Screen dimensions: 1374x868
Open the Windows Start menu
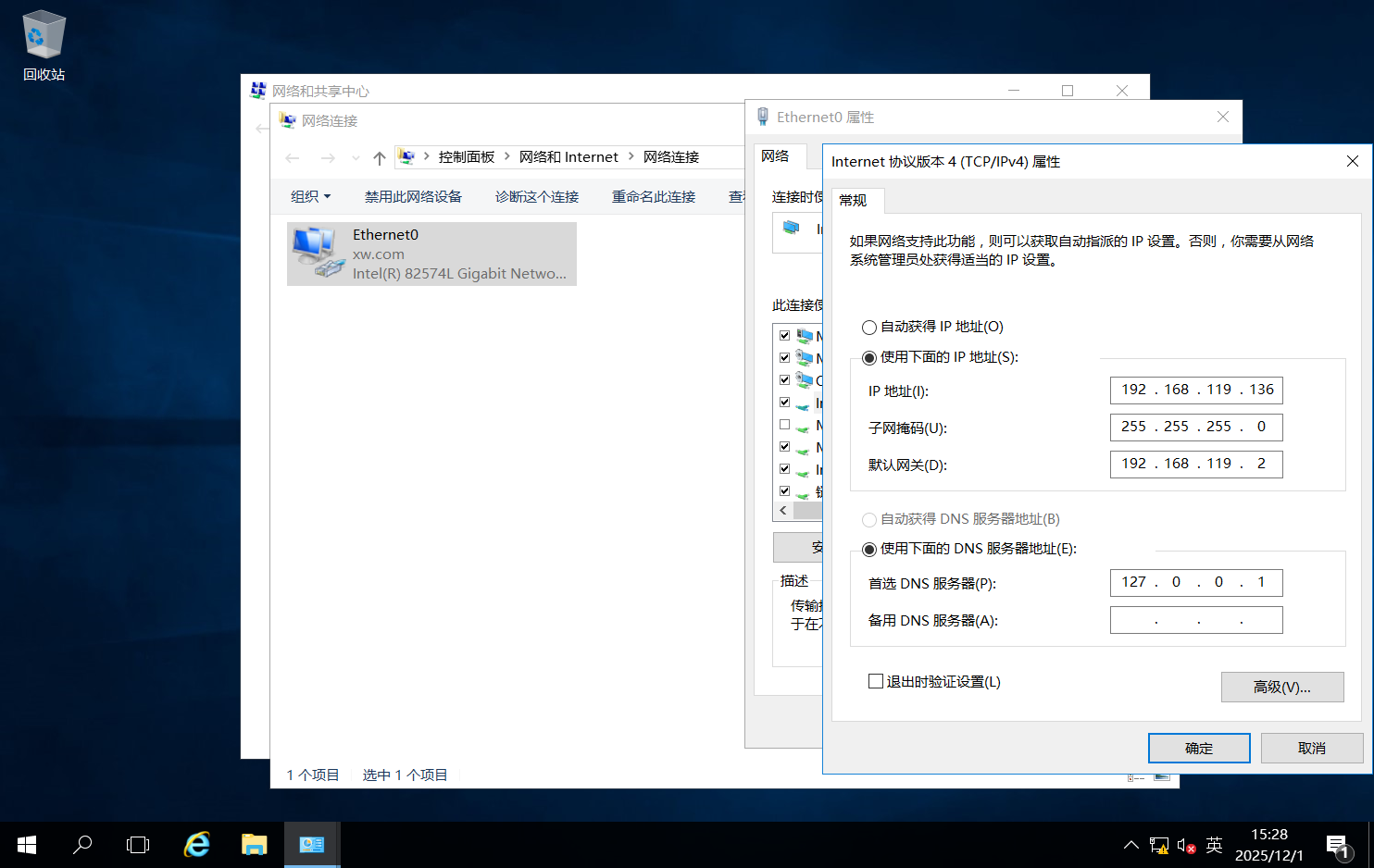click(25, 845)
